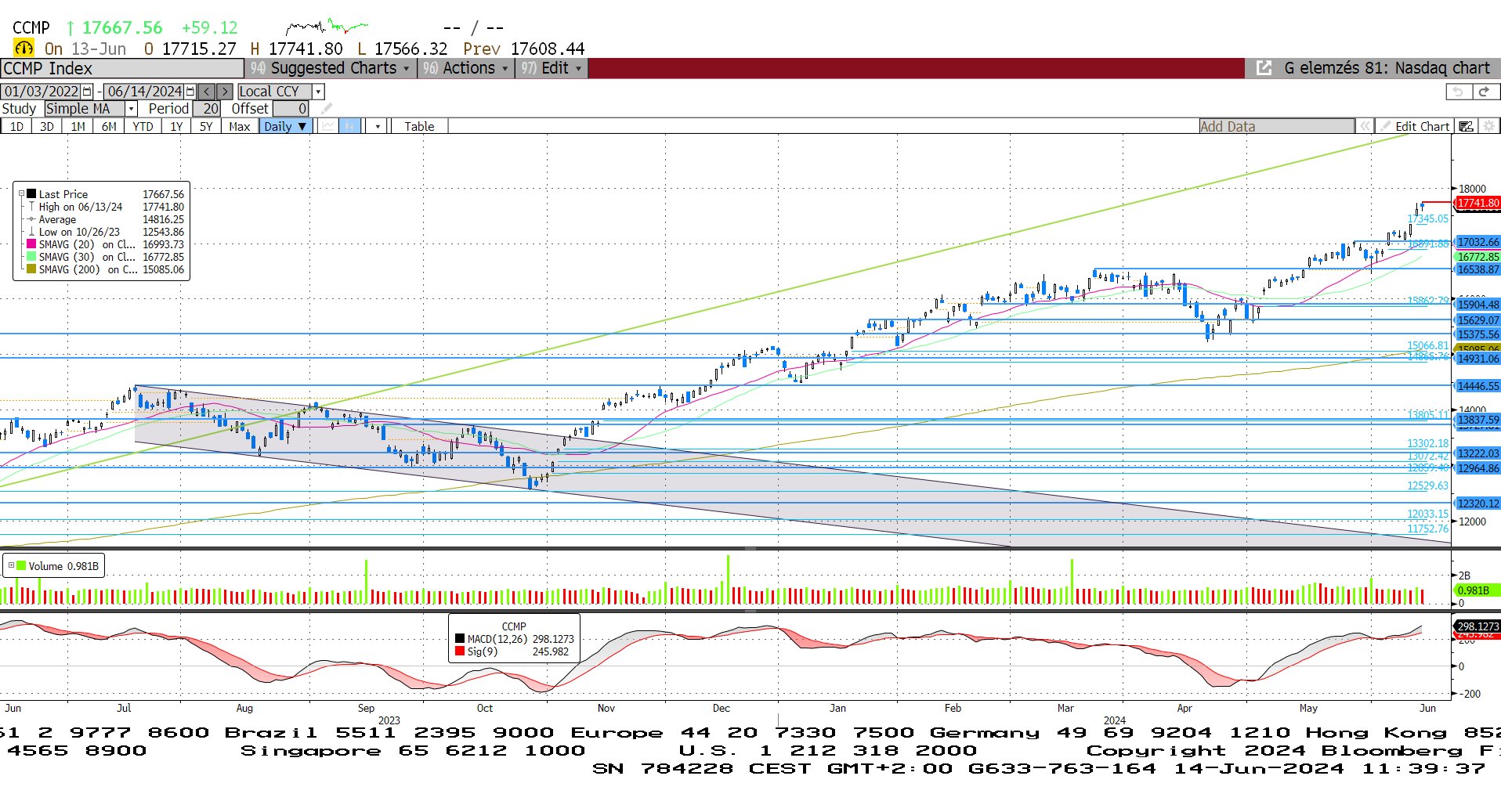Screen dimensions: 1501x812
Task: Collapse panel with double left chevron
Action: pos(1365,126)
